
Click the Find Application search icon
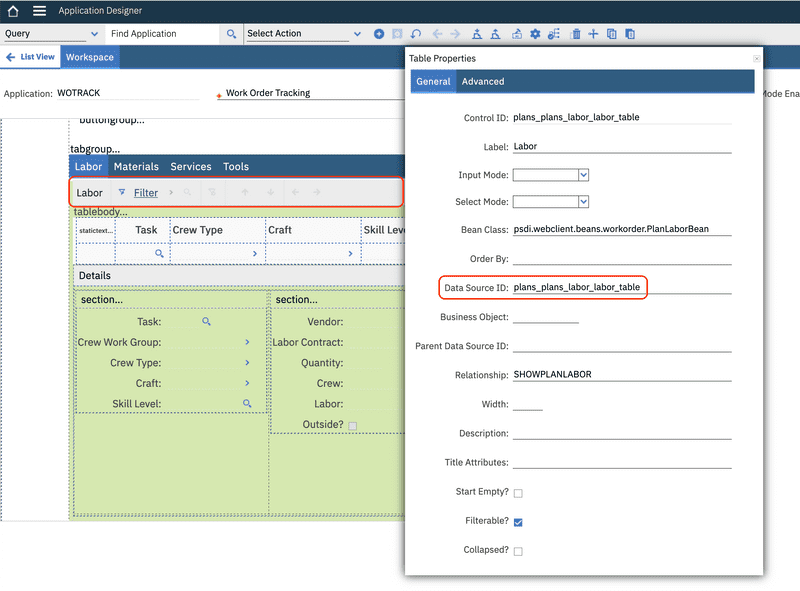231,34
